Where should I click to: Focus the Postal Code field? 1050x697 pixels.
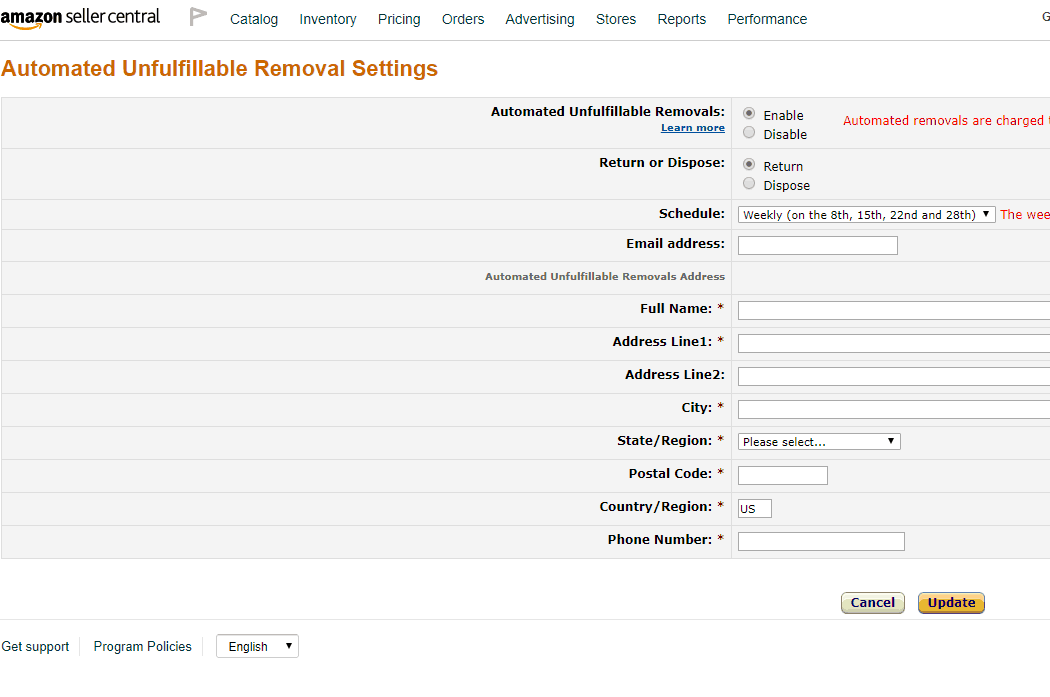click(x=783, y=475)
